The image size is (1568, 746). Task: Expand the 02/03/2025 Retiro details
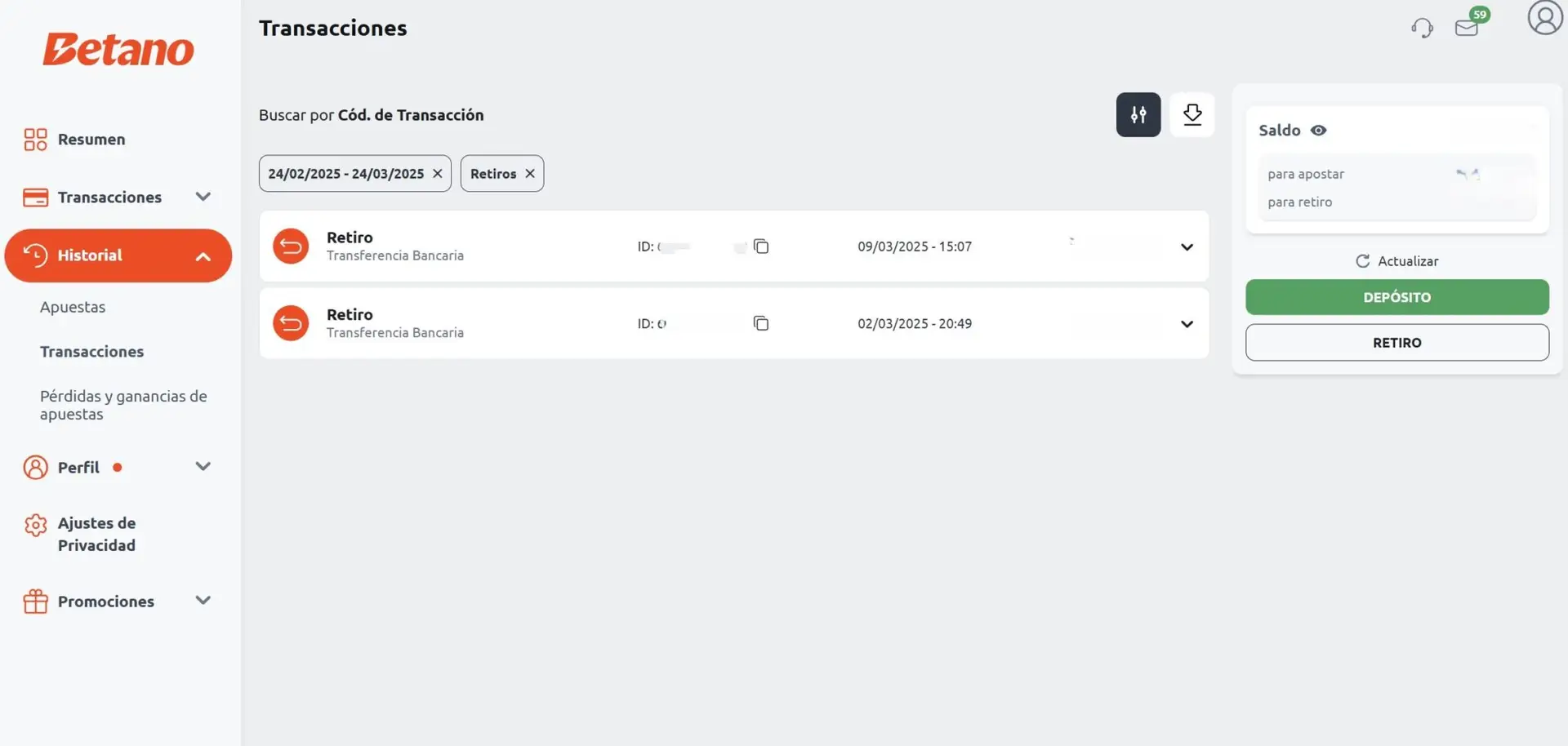click(1187, 324)
